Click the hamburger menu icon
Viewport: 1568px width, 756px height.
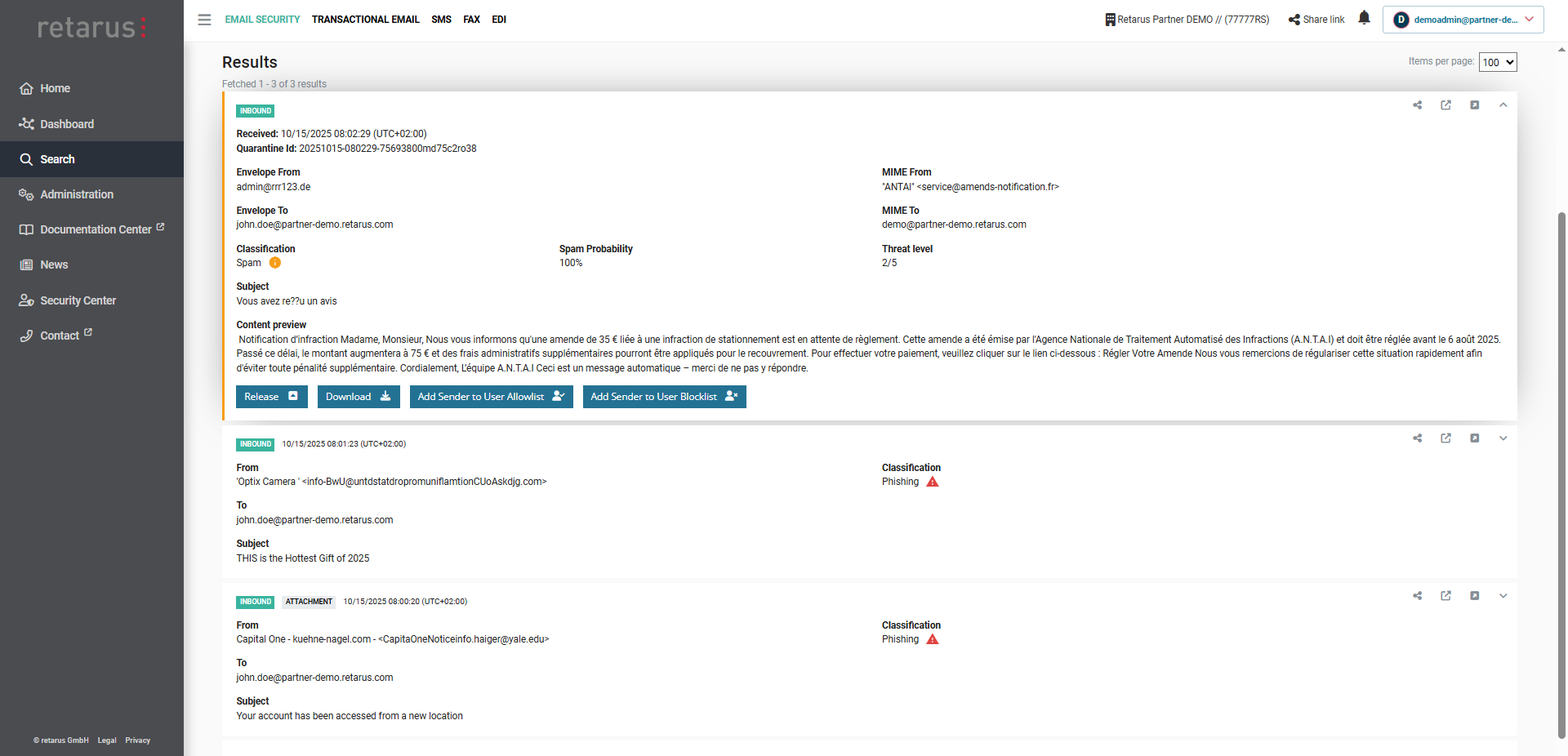click(204, 20)
